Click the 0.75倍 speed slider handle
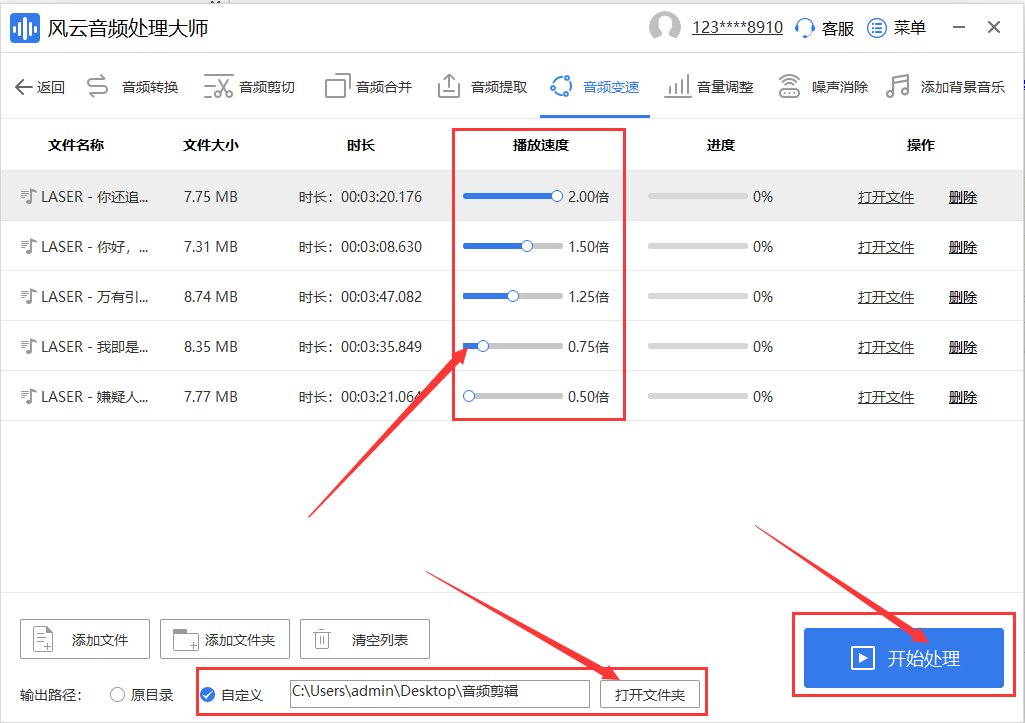 pyautogui.click(x=483, y=346)
